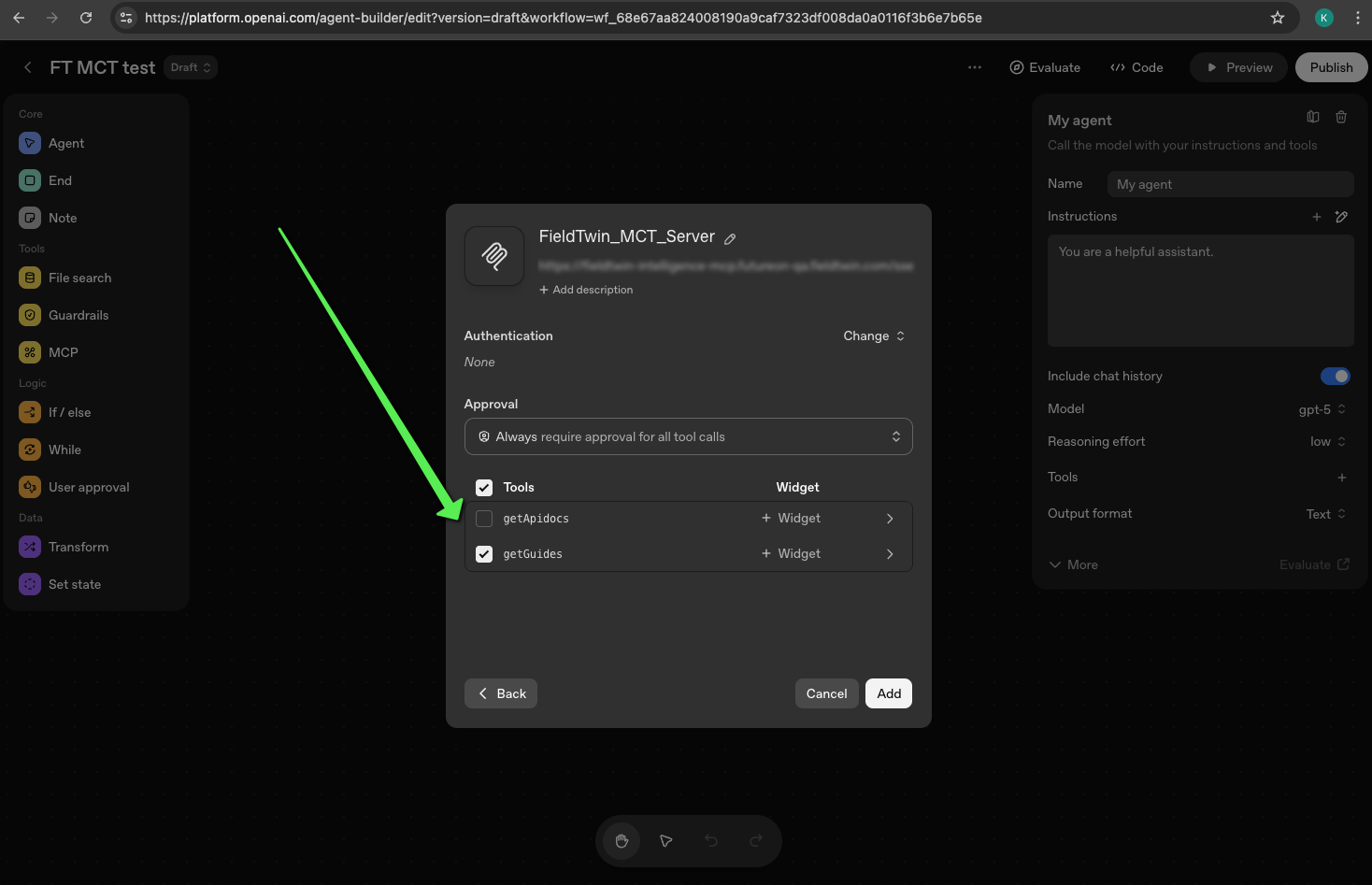Image resolution: width=1372 pixels, height=885 pixels.
Task: Click the agent Name input field
Action: click(1229, 184)
